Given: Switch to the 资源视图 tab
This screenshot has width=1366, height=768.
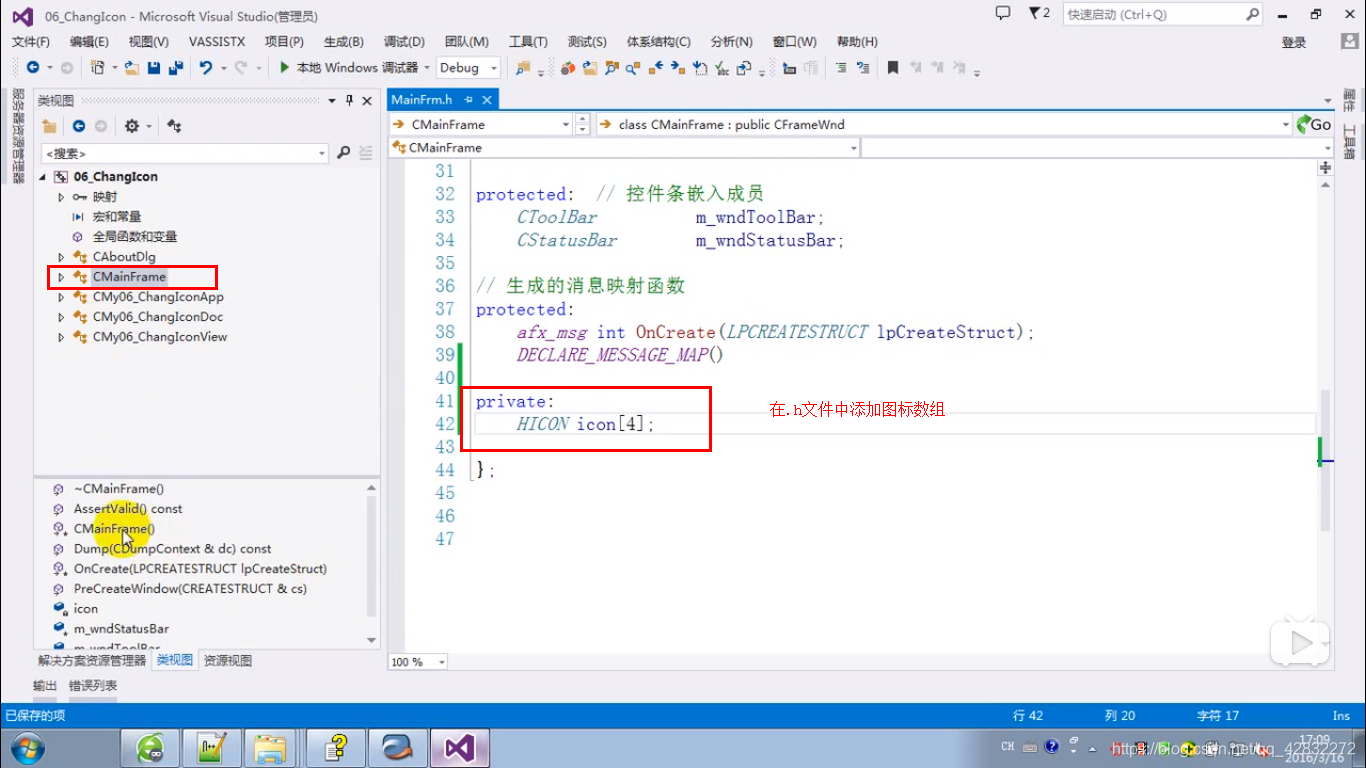Looking at the screenshot, I should coord(228,661).
